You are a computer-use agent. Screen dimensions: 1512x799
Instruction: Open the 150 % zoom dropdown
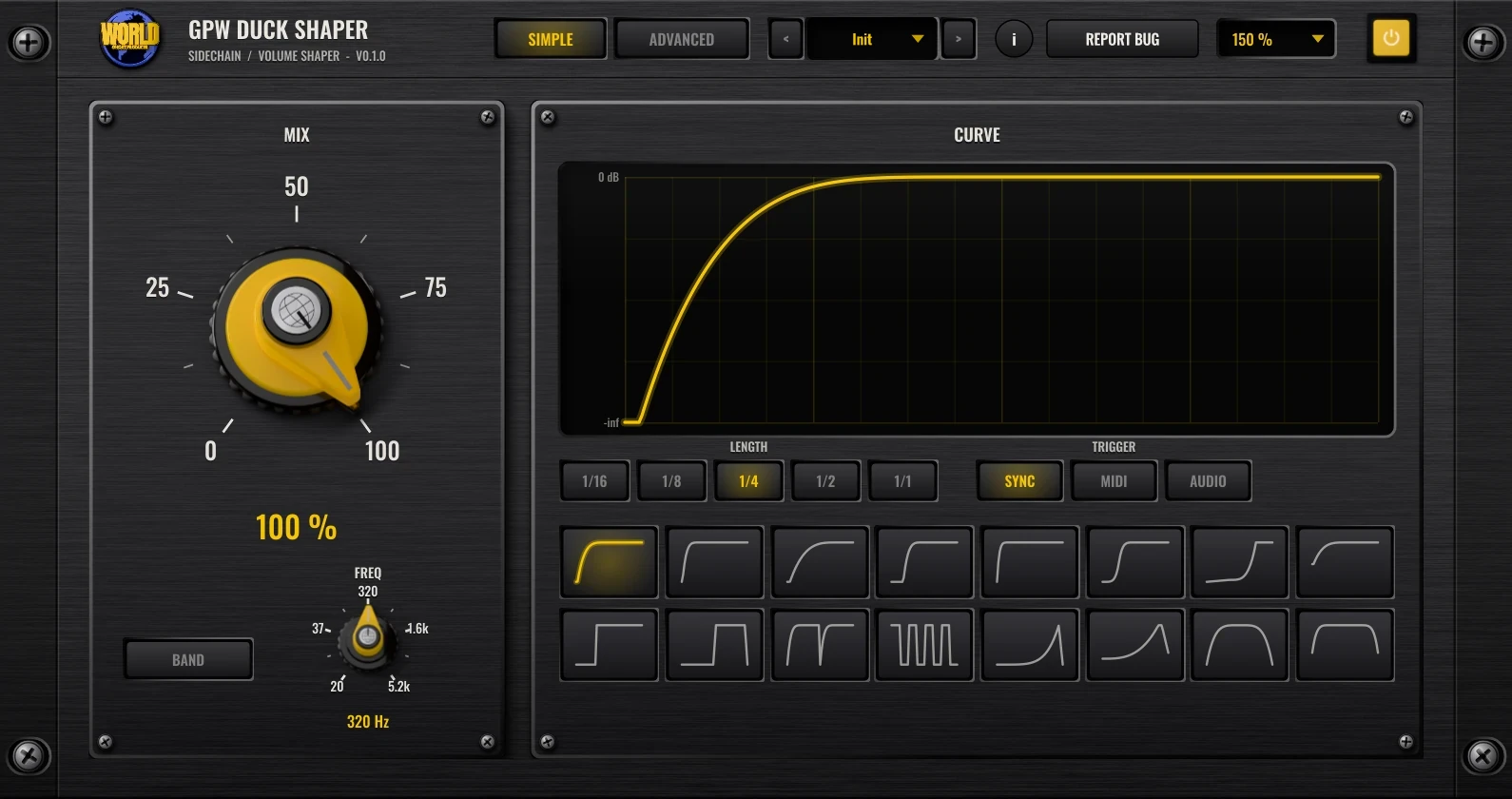tap(1276, 39)
